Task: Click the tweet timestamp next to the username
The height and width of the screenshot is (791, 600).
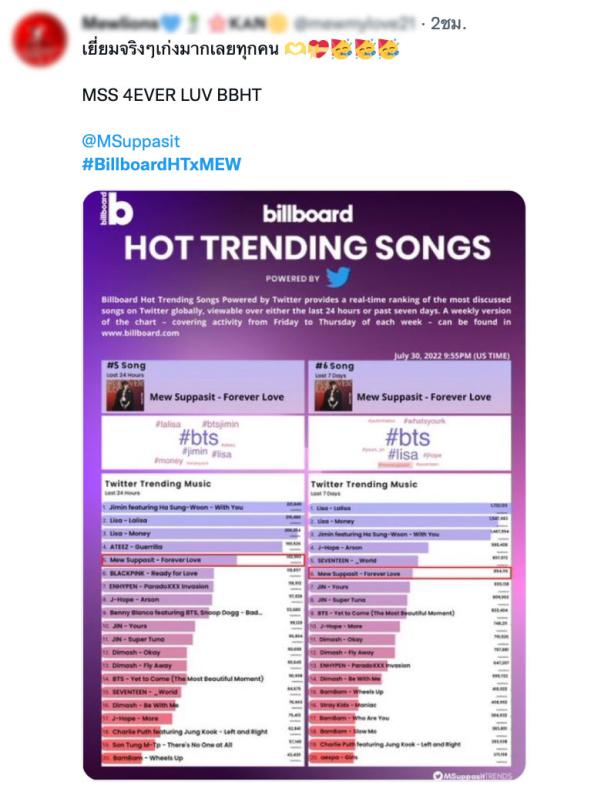Action: pyautogui.click(x=448, y=23)
